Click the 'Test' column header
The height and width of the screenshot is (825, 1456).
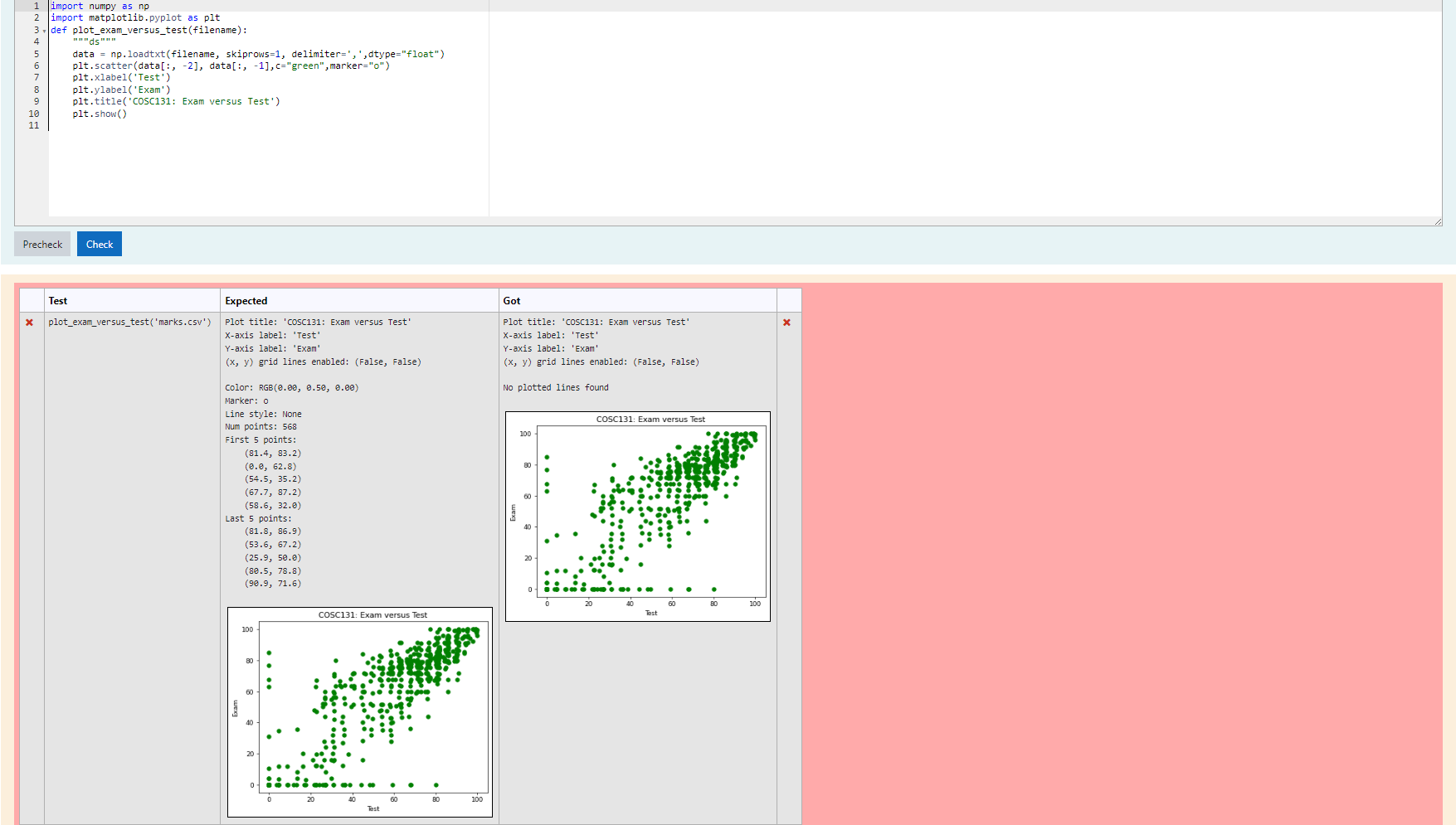click(58, 301)
